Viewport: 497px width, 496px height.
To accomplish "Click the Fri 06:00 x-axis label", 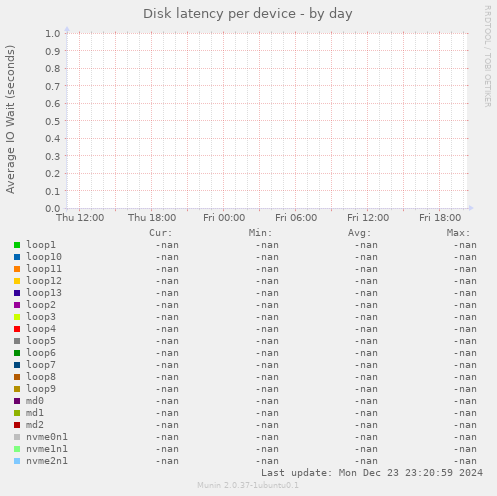I will pos(296,218).
